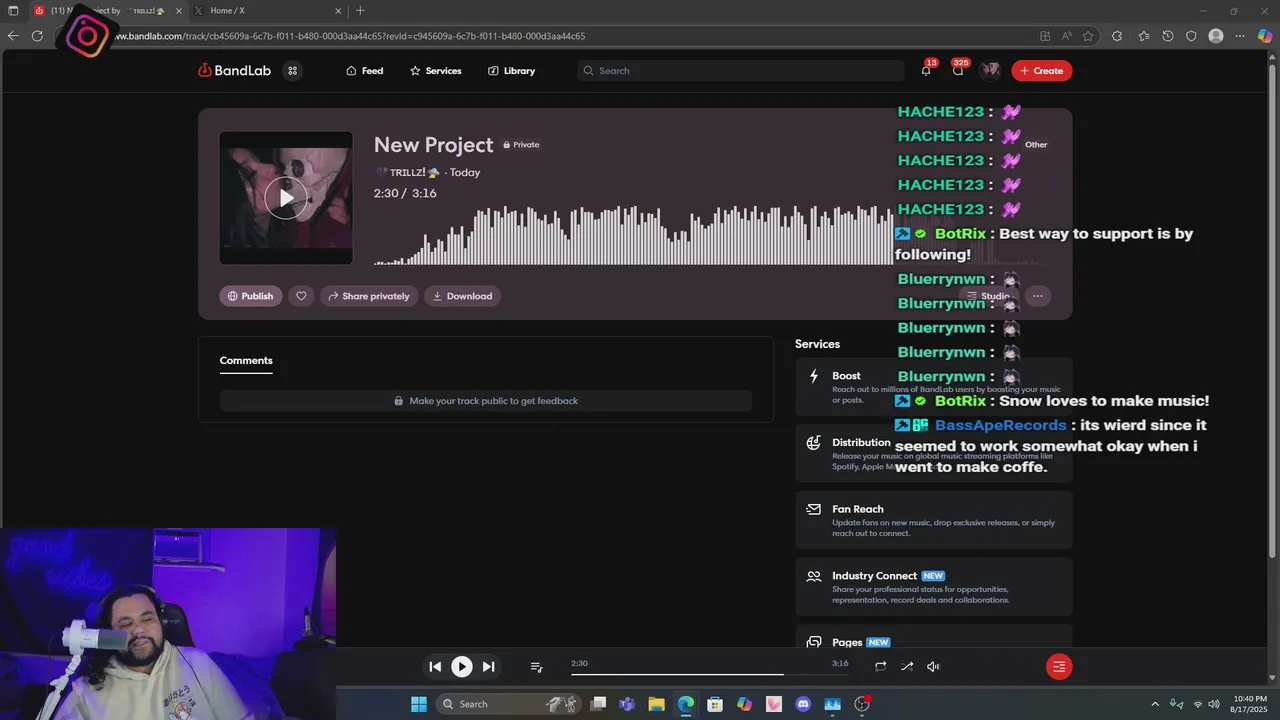This screenshot has width=1280, height=720.
Task: Click the track cover art thumbnail
Action: pyautogui.click(x=286, y=198)
